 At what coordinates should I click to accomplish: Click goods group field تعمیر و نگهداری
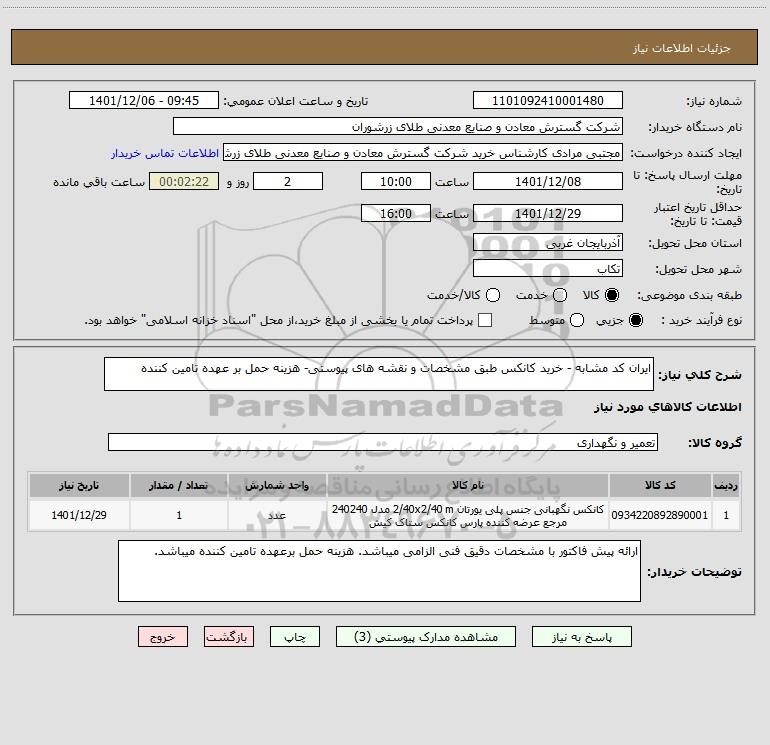(x=383, y=442)
